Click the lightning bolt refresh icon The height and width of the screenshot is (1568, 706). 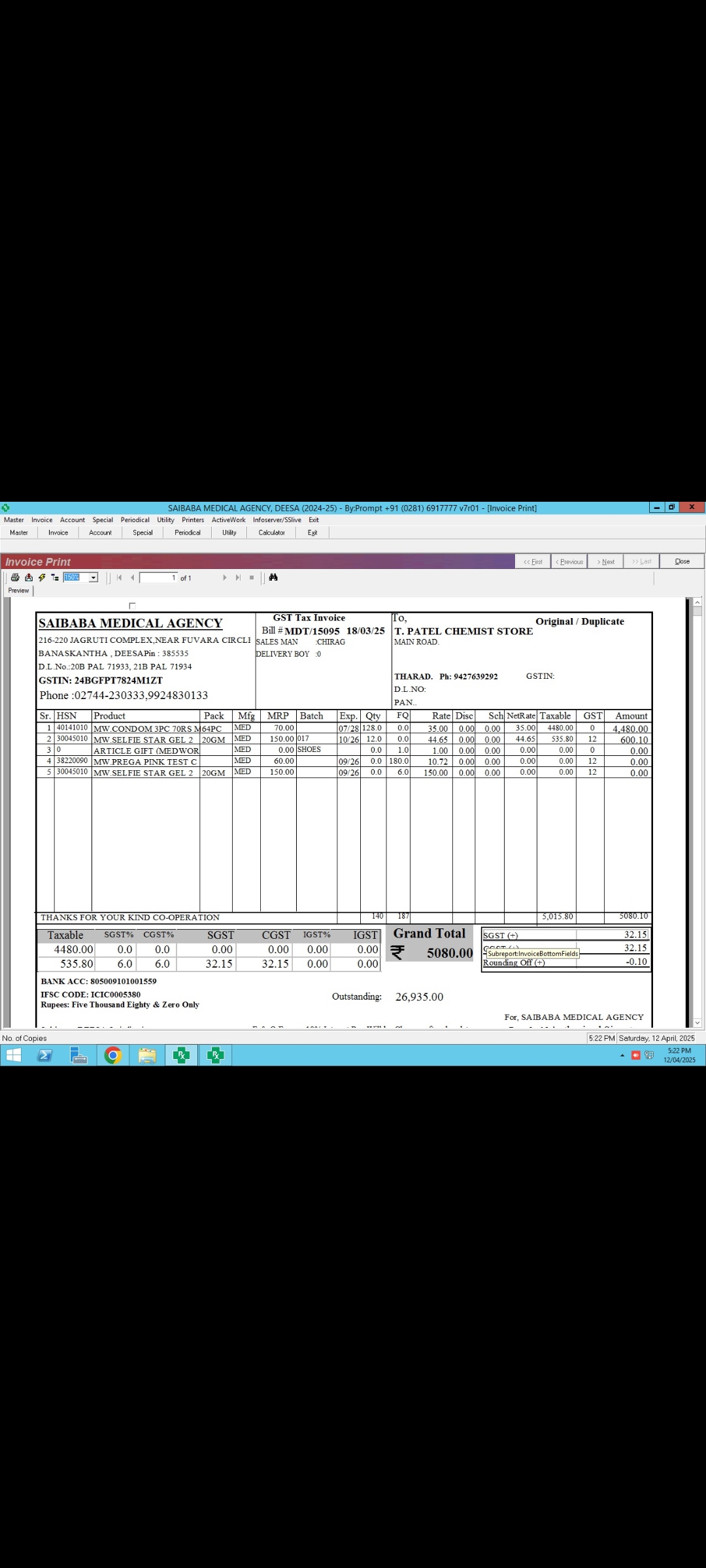tap(42, 578)
